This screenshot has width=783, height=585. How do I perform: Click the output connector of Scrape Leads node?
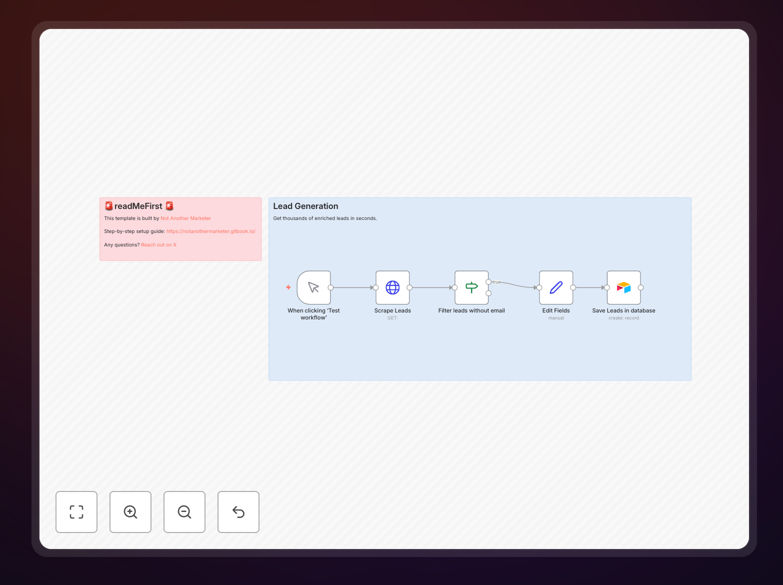pos(409,287)
